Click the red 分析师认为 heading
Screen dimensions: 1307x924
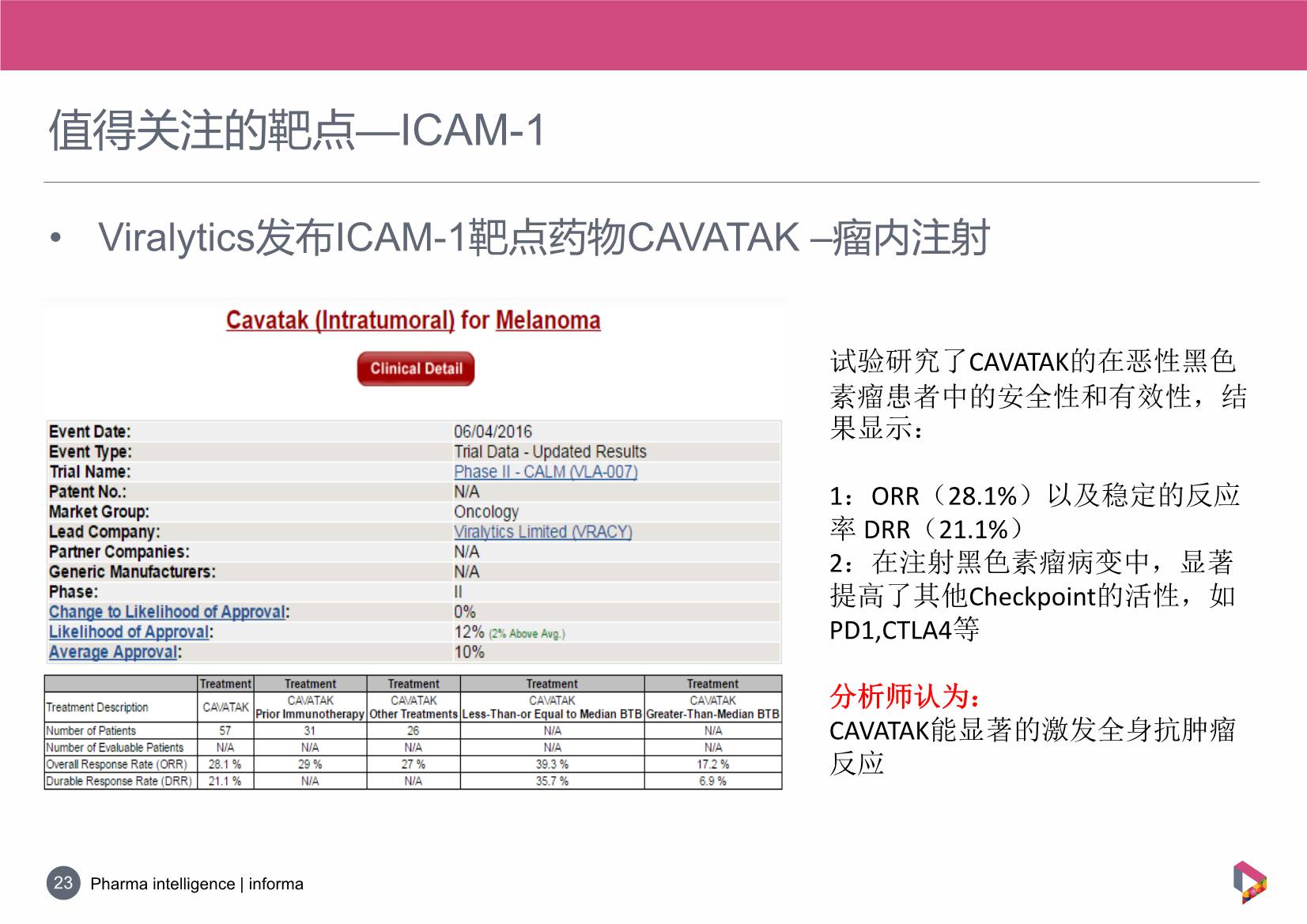[906, 696]
